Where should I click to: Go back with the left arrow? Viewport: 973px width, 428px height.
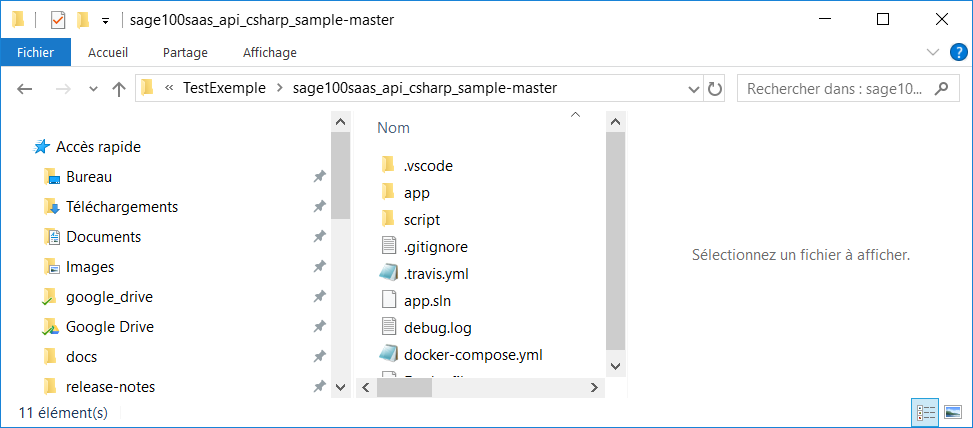[x=24, y=89]
